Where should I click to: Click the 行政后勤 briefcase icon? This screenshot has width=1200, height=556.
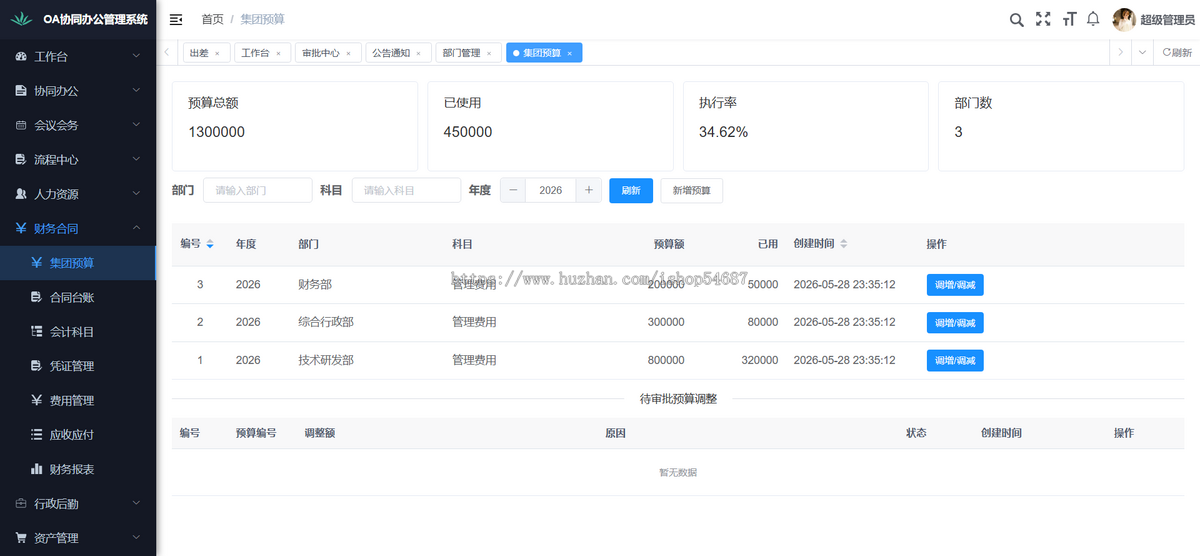[x=21, y=503]
